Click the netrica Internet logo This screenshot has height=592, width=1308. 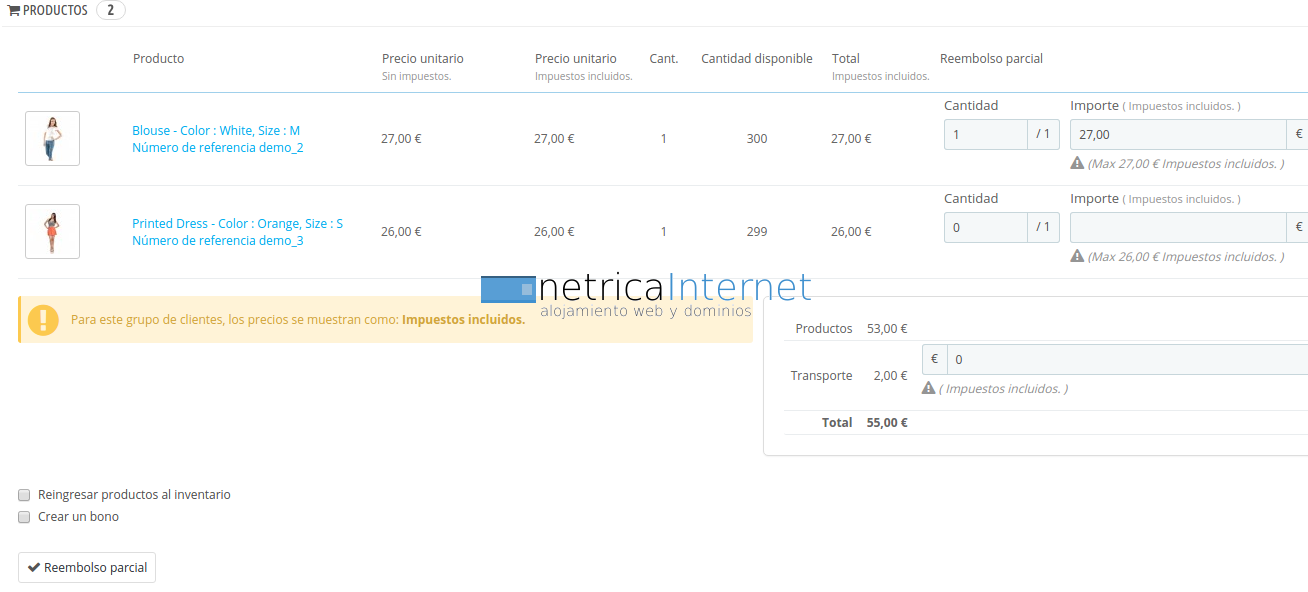[646, 296]
